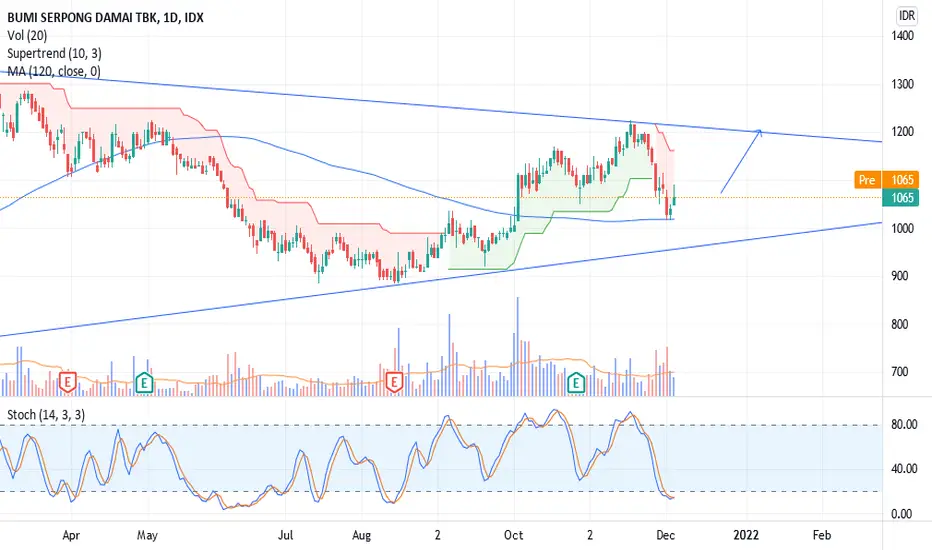Select the Vol (20) indicator label
This screenshot has height=550, width=932.
point(27,36)
